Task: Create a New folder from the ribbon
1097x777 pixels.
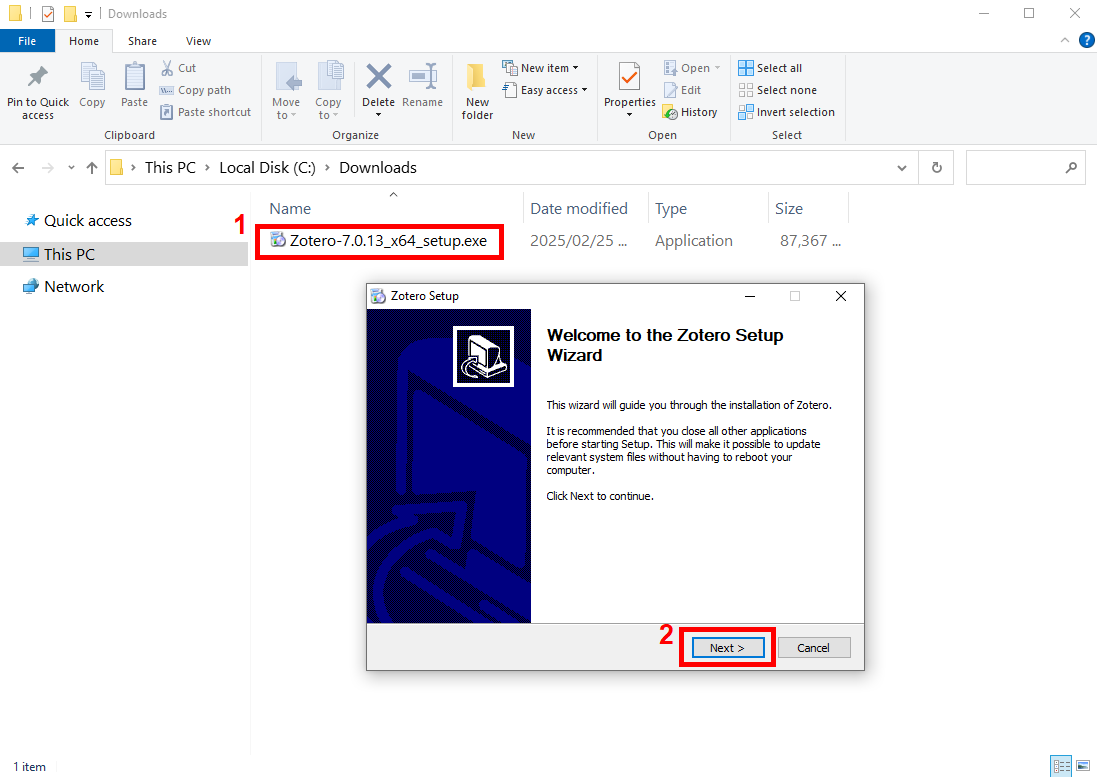Action: (477, 78)
